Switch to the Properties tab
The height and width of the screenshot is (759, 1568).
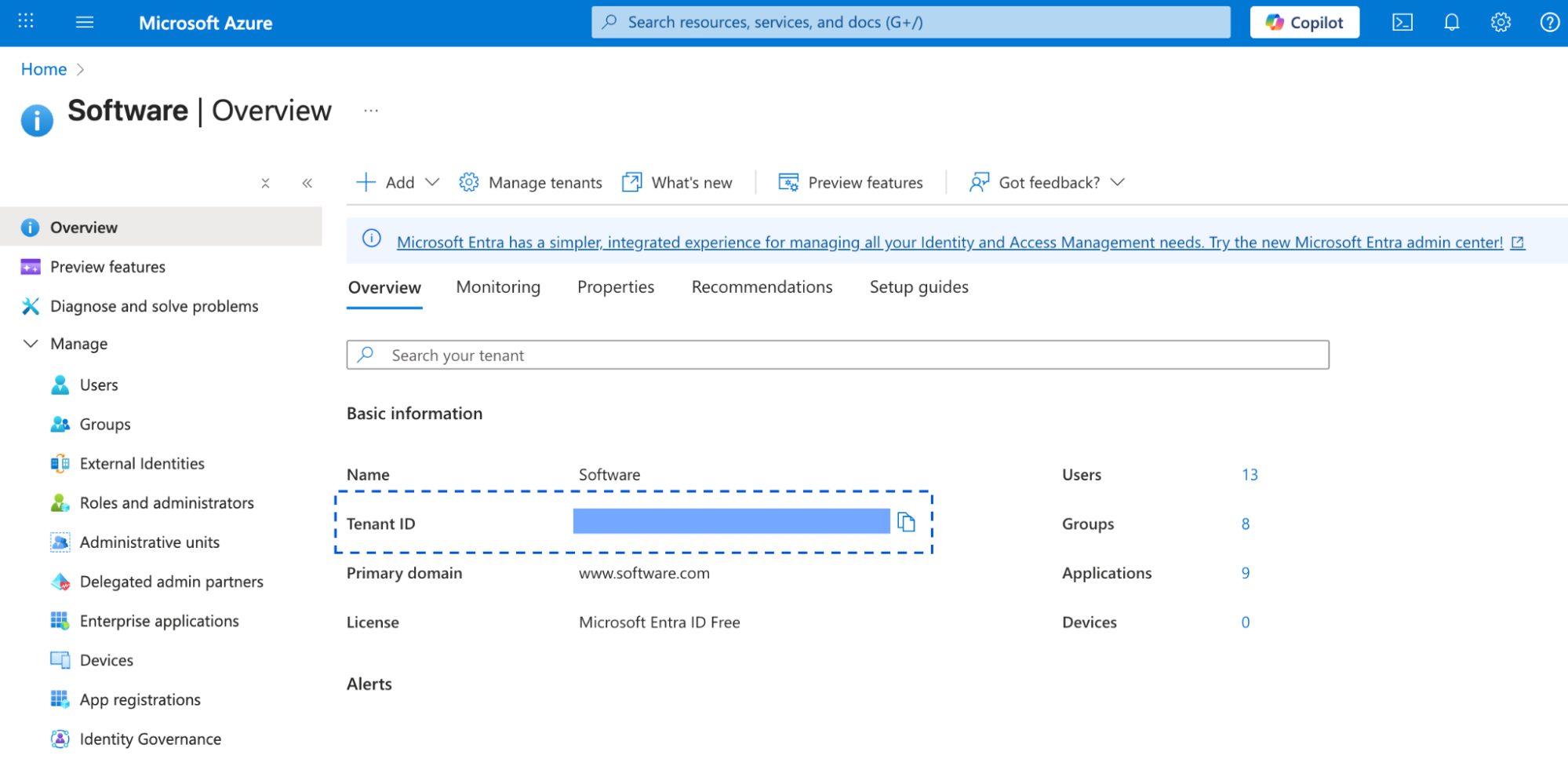615,287
